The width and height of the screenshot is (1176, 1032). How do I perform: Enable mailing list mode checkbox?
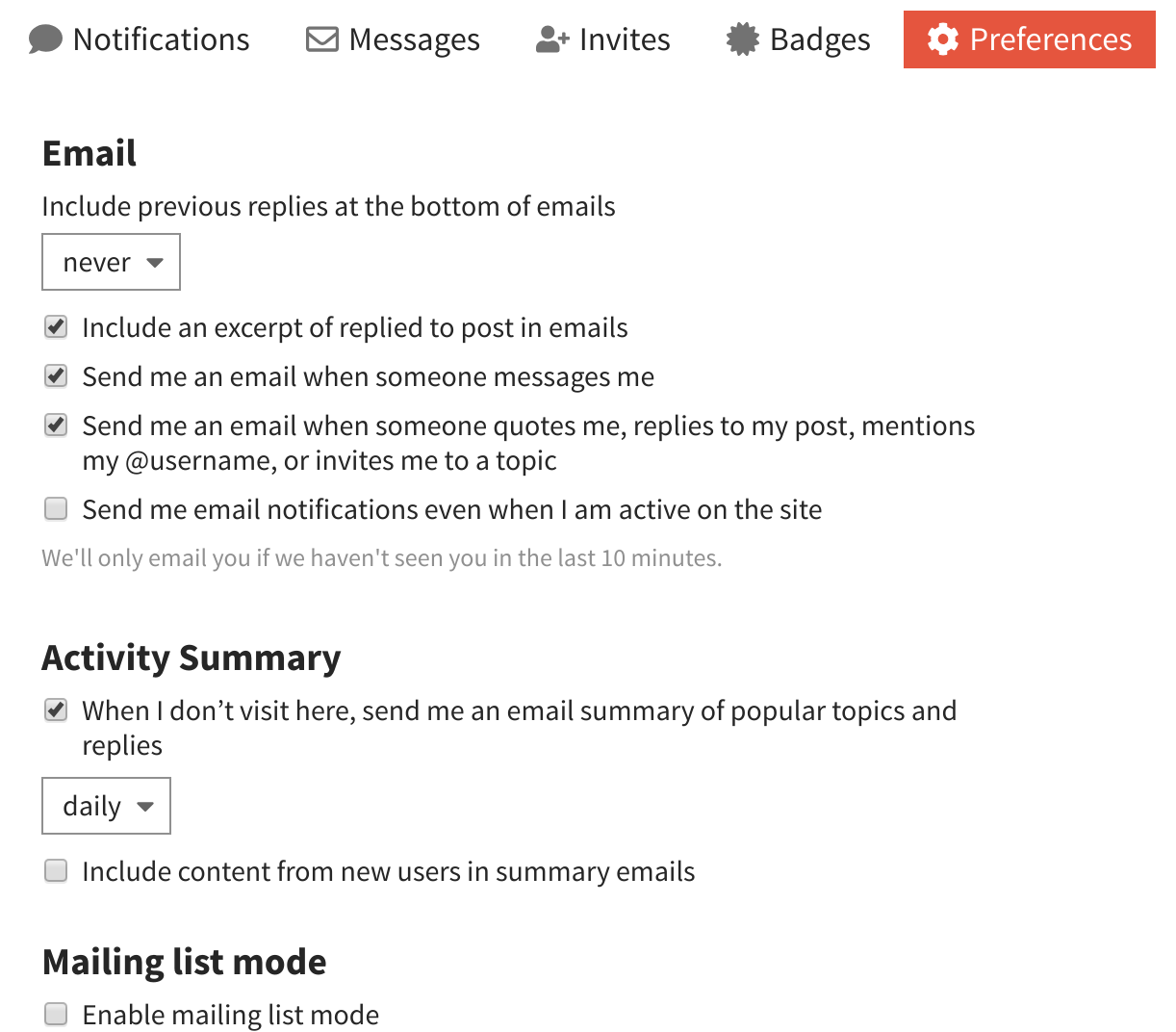click(56, 1014)
